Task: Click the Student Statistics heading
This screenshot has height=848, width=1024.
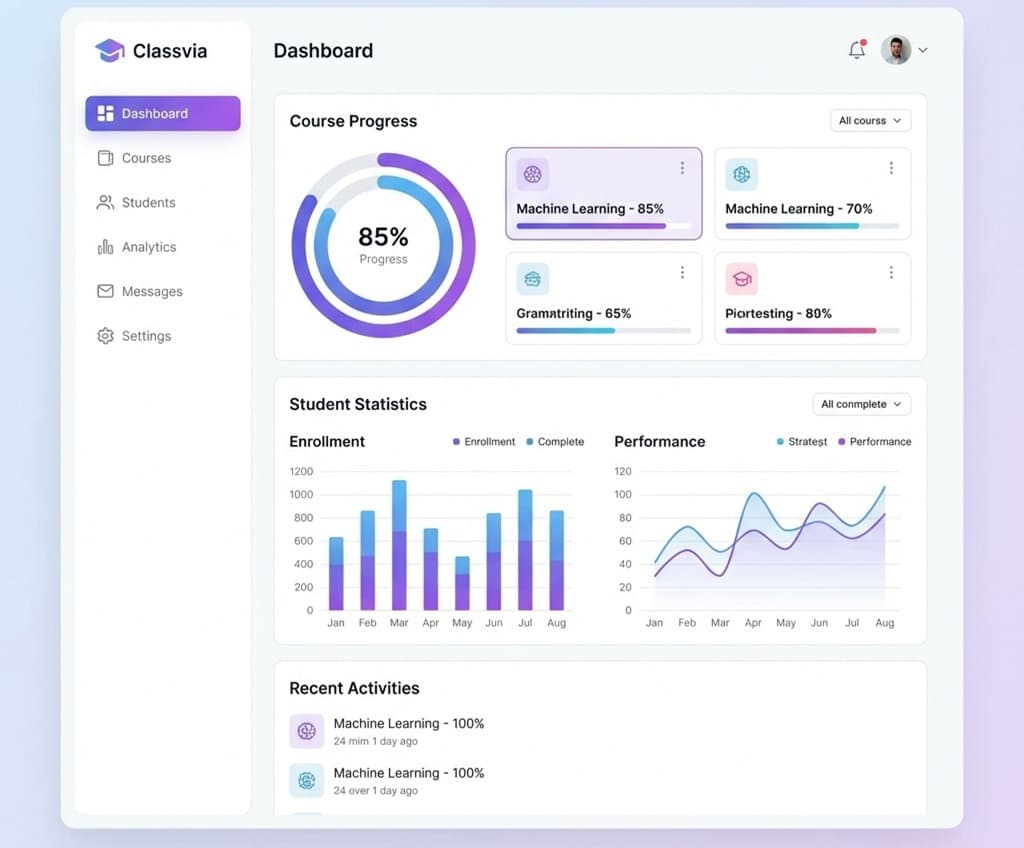Action: [x=358, y=404]
